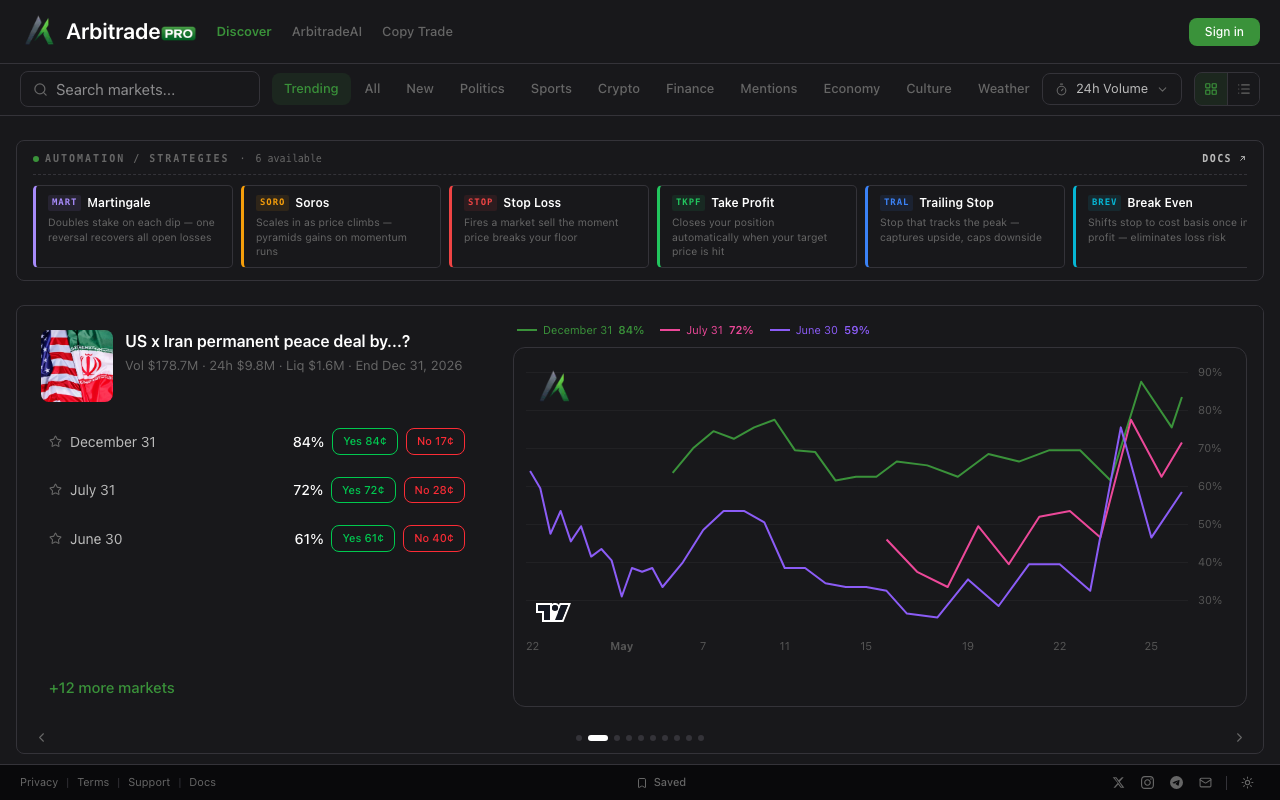
Task: Select the Mentions category tab
Action: (768, 89)
